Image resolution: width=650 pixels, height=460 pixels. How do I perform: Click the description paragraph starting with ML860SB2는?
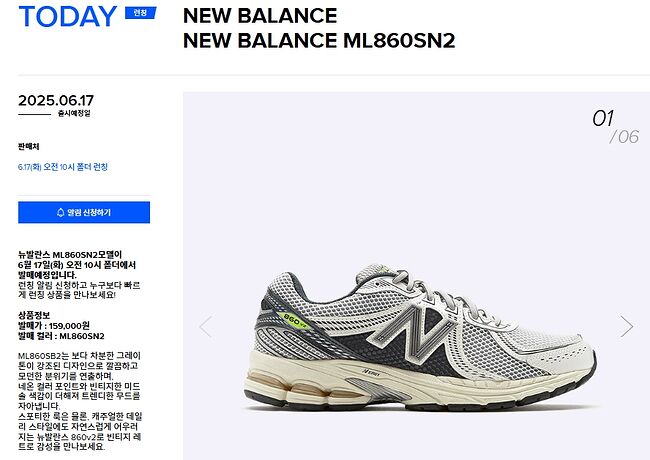(x=80, y=401)
